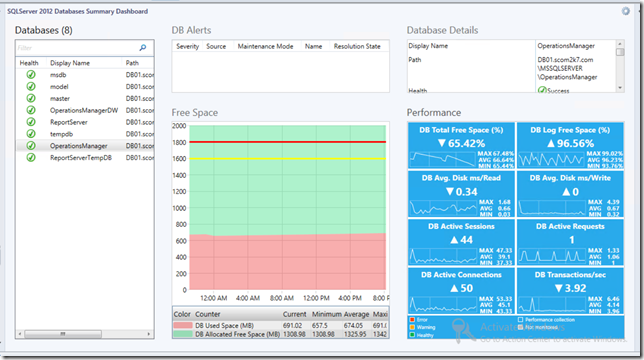Select the model database row

[x=85, y=87]
